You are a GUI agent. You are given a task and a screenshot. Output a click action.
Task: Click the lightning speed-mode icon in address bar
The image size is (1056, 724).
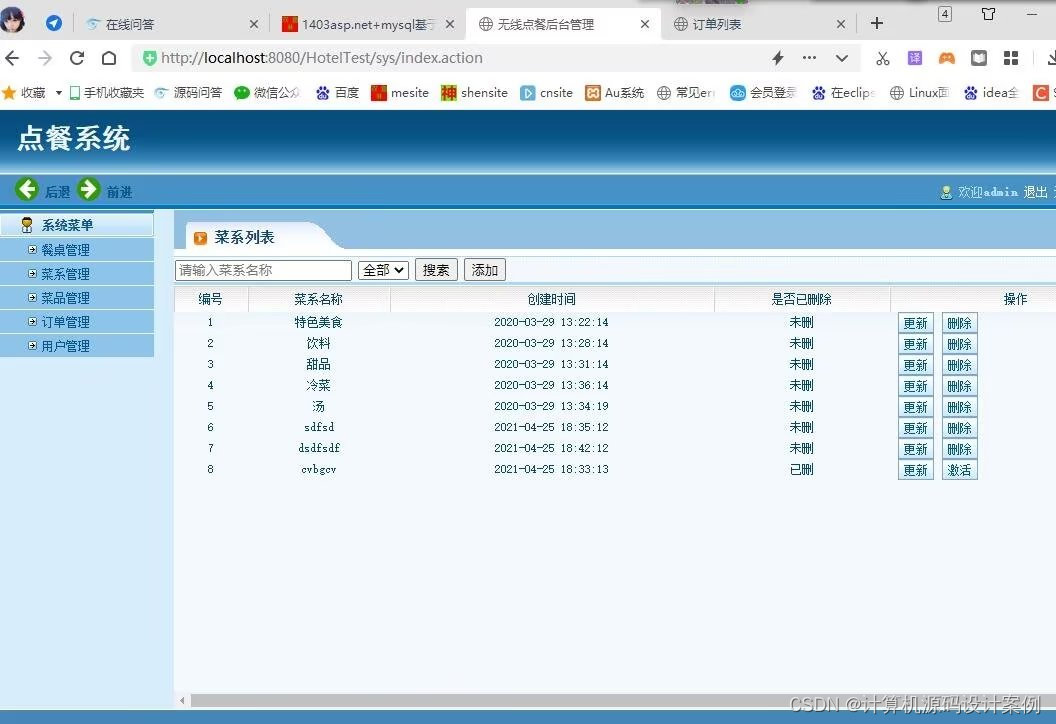click(x=778, y=58)
